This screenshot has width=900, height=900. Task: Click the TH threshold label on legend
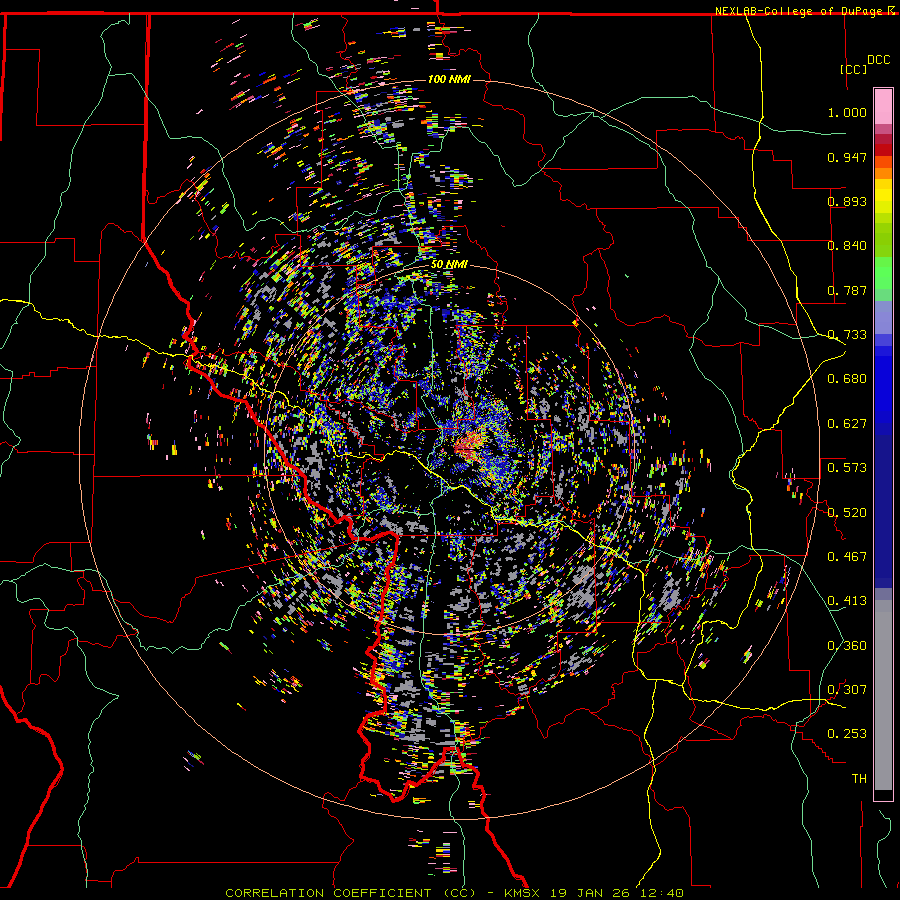[859, 779]
